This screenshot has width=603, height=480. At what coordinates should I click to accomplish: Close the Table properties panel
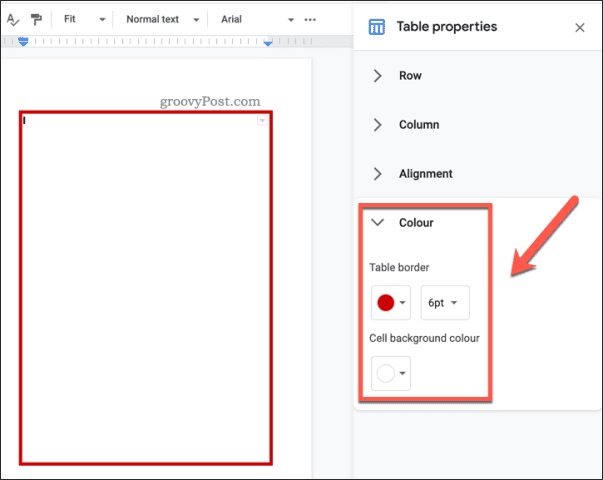tap(580, 28)
